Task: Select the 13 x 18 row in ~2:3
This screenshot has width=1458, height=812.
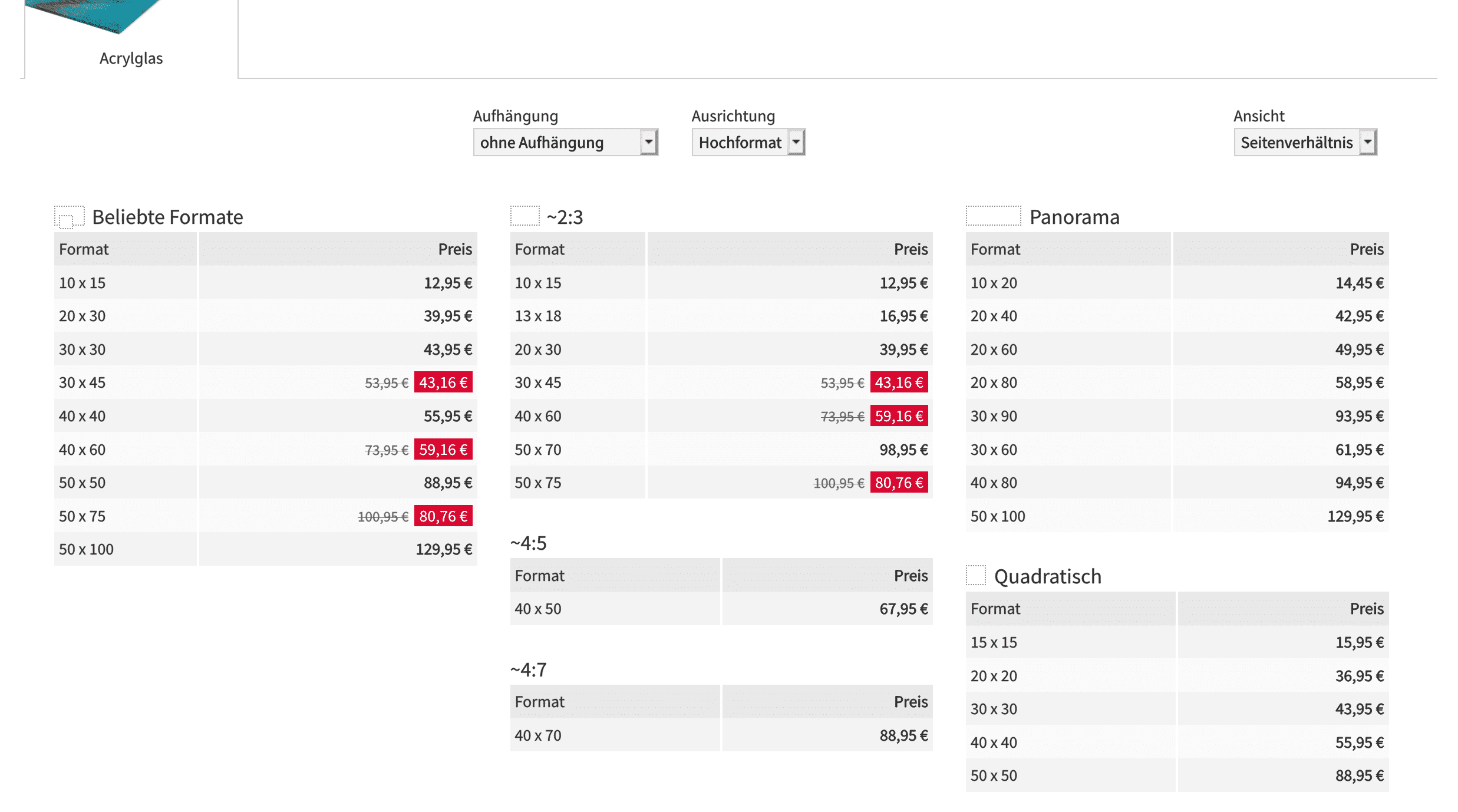Action: click(x=537, y=316)
